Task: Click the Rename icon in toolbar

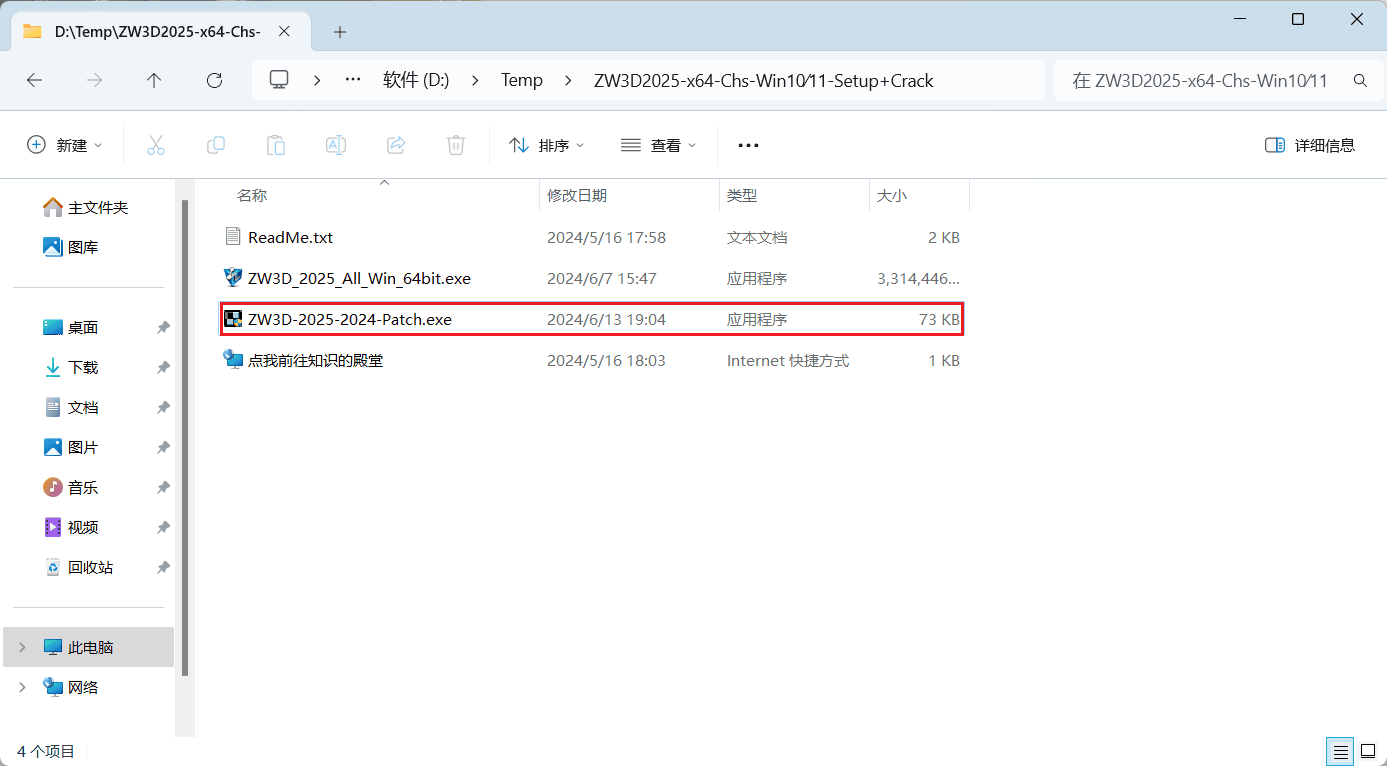Action: point(336,145)
